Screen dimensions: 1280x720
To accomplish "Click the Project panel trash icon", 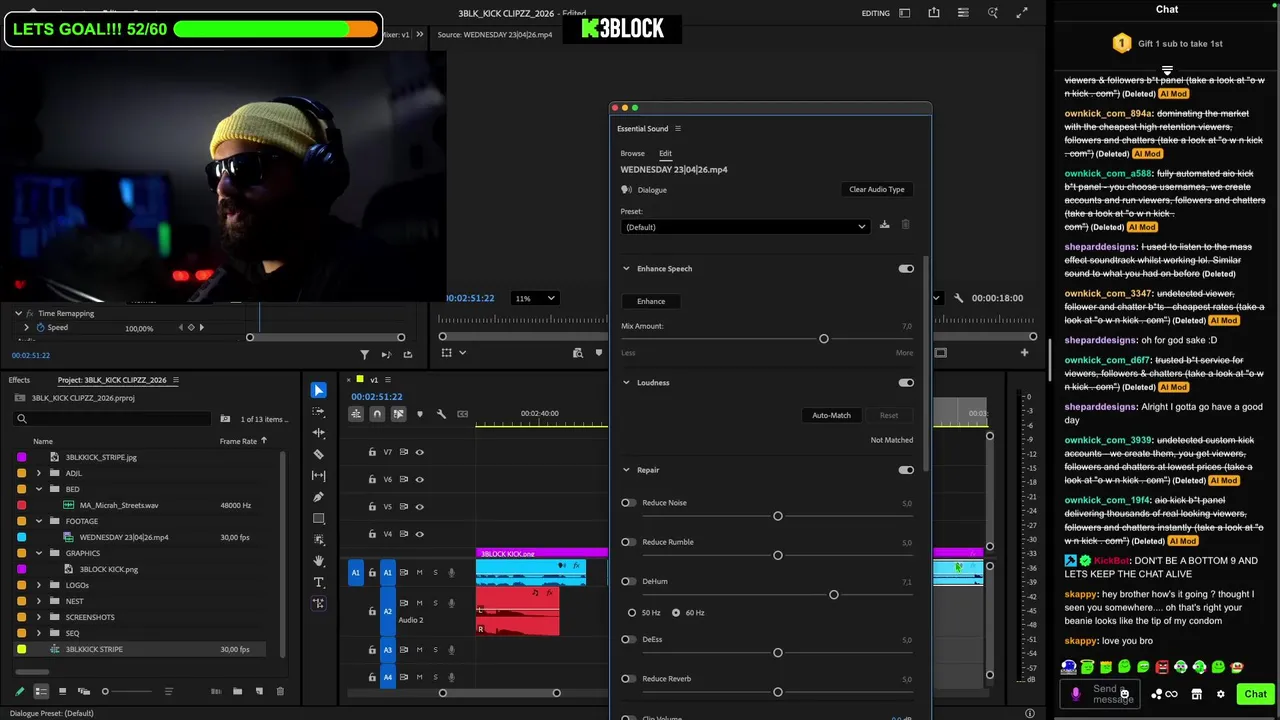I will (280, 691).
